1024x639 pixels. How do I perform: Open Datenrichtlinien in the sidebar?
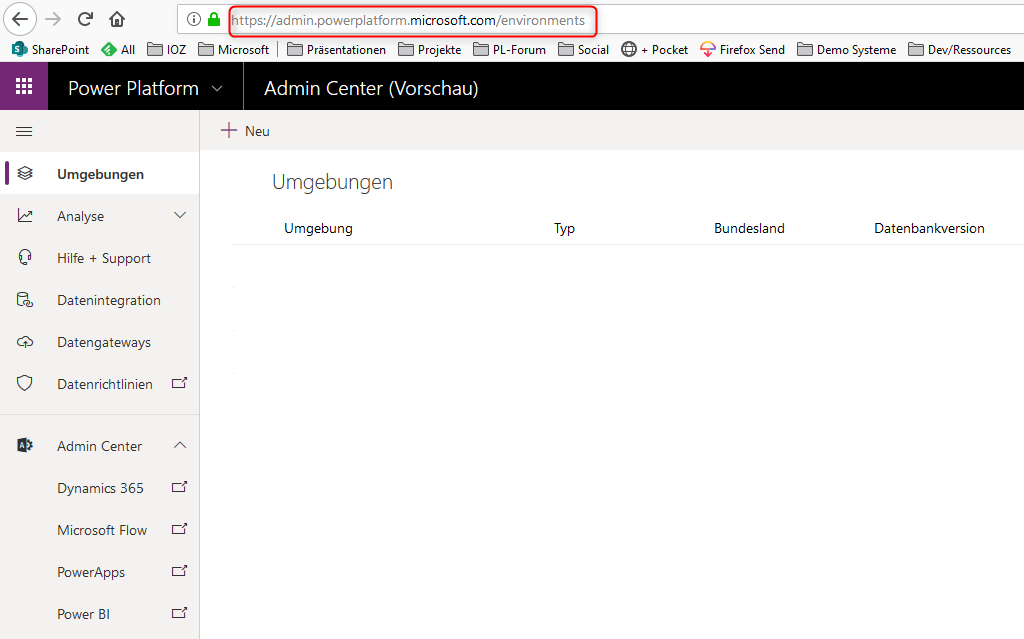[x=100, y=384]
